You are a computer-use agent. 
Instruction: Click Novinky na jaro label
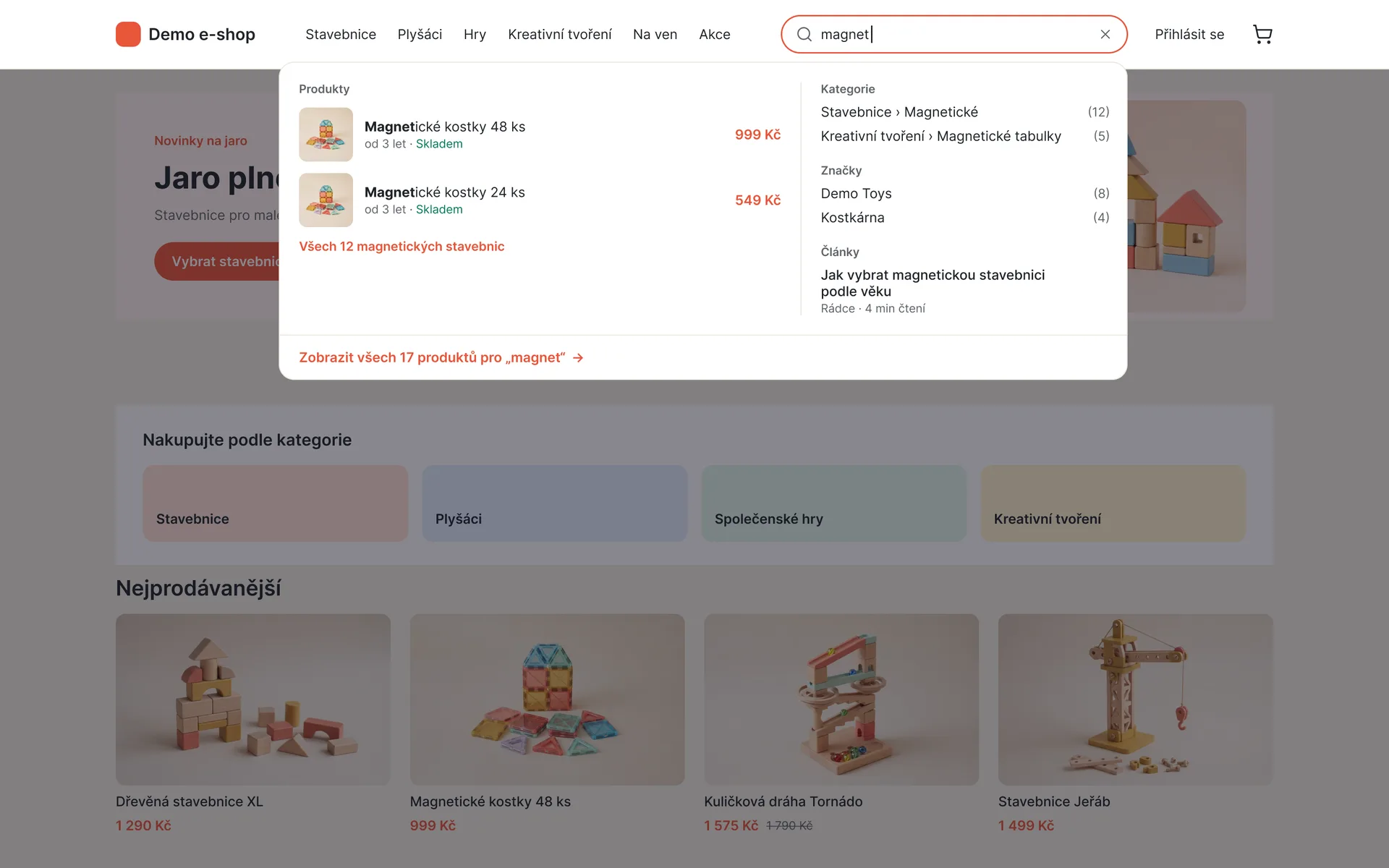200,140
